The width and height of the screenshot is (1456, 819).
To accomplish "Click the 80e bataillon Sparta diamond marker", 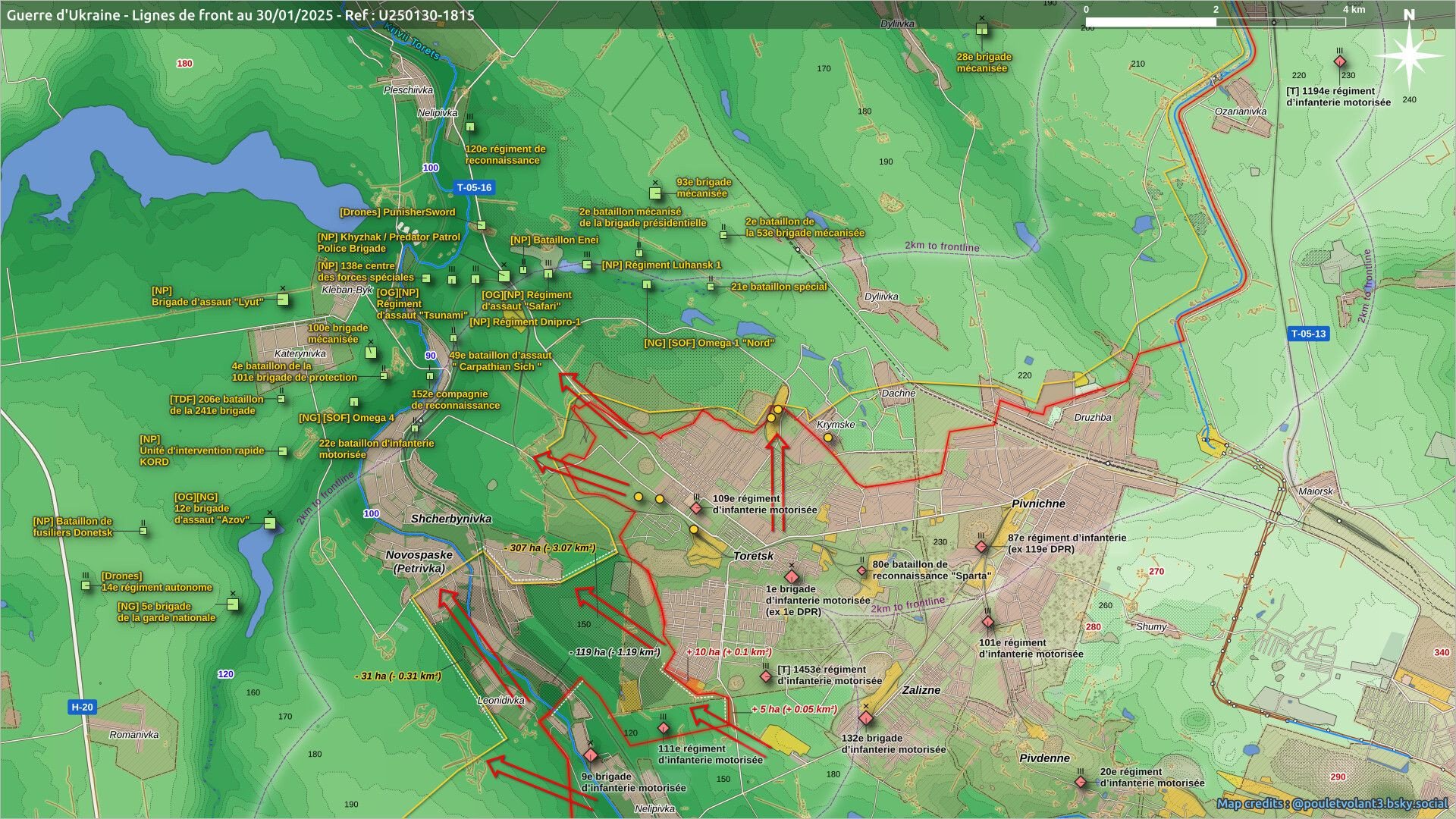I will tap(861, 570).
